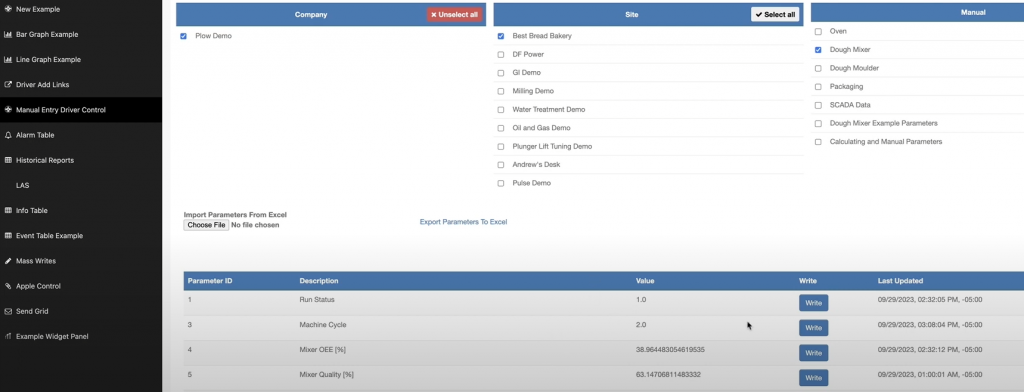Check Dough Mixer Example Parameters checkbox

click(x=818, y=123)
